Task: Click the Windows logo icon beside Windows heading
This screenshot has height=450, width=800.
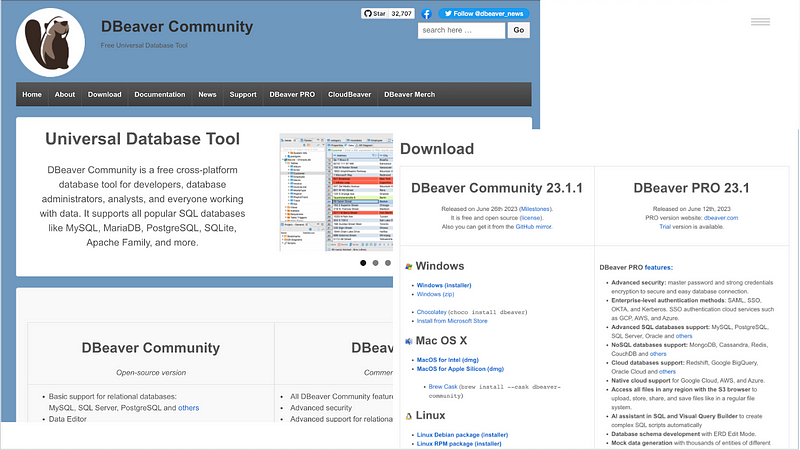Action: click(x=409, y=266)
